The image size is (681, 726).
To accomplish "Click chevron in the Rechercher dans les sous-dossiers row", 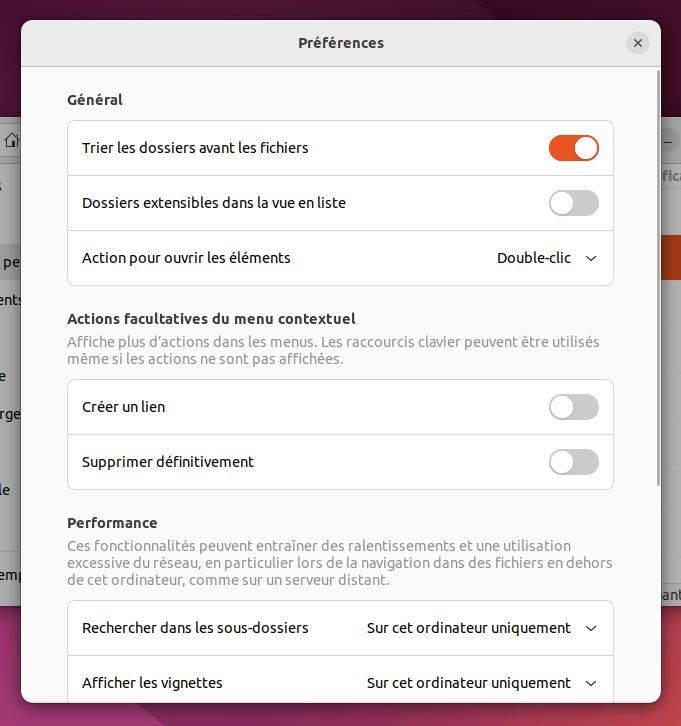I will tap(591, 629).
